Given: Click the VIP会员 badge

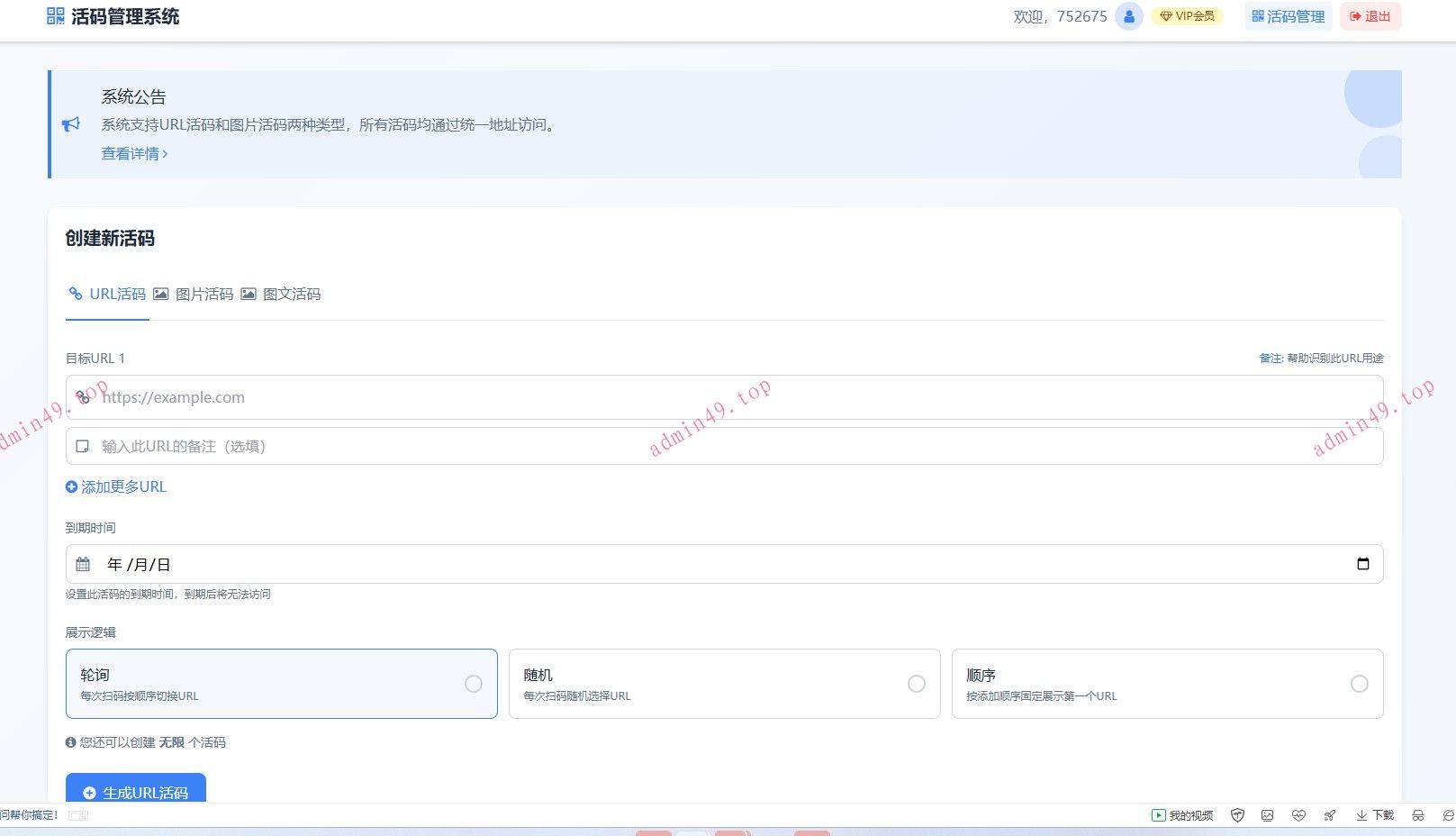Looking at the screenshot, I should tap(1187, 16).
